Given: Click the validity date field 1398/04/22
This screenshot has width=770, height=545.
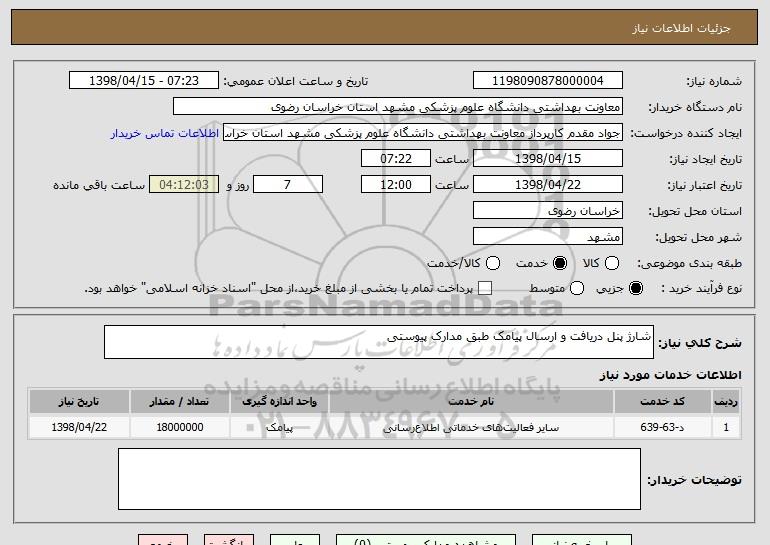Looking at the screenshot, I should (548, 185).
